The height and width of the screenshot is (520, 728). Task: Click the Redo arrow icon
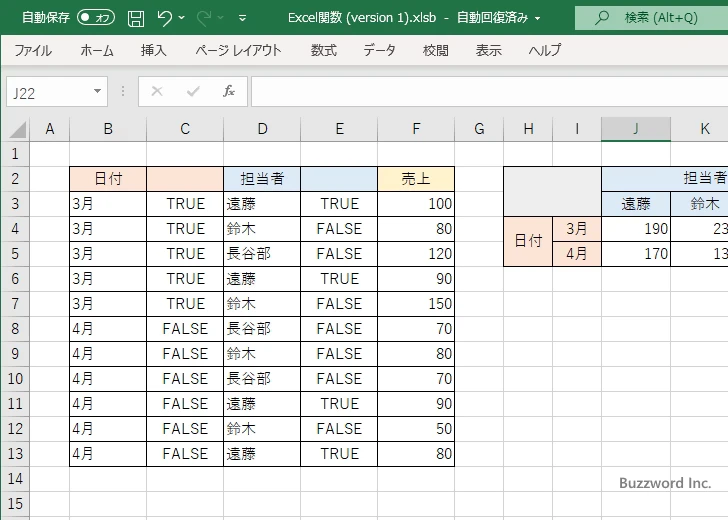(203, 18)
